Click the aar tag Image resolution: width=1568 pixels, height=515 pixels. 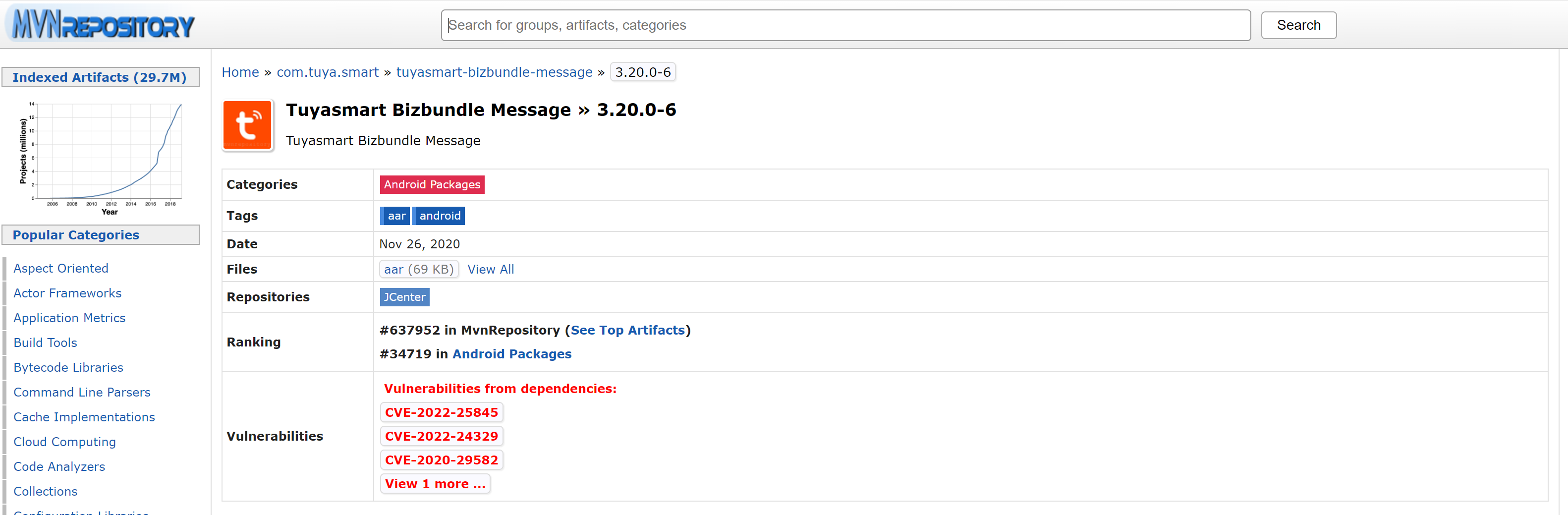coord(395,216)
